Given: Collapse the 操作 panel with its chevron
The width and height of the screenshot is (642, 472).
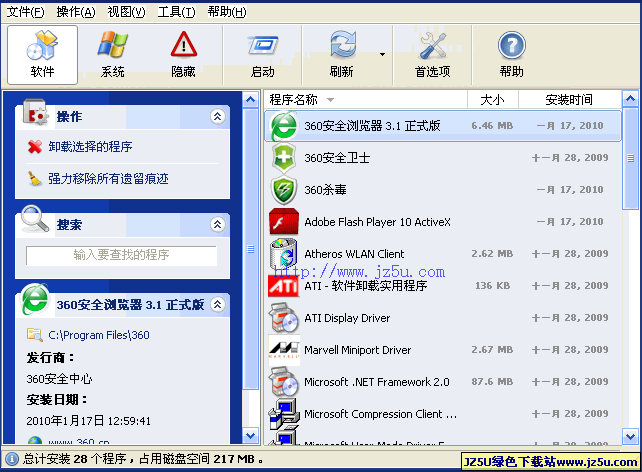Looking at the screenshot, I should tap(217, 117).
